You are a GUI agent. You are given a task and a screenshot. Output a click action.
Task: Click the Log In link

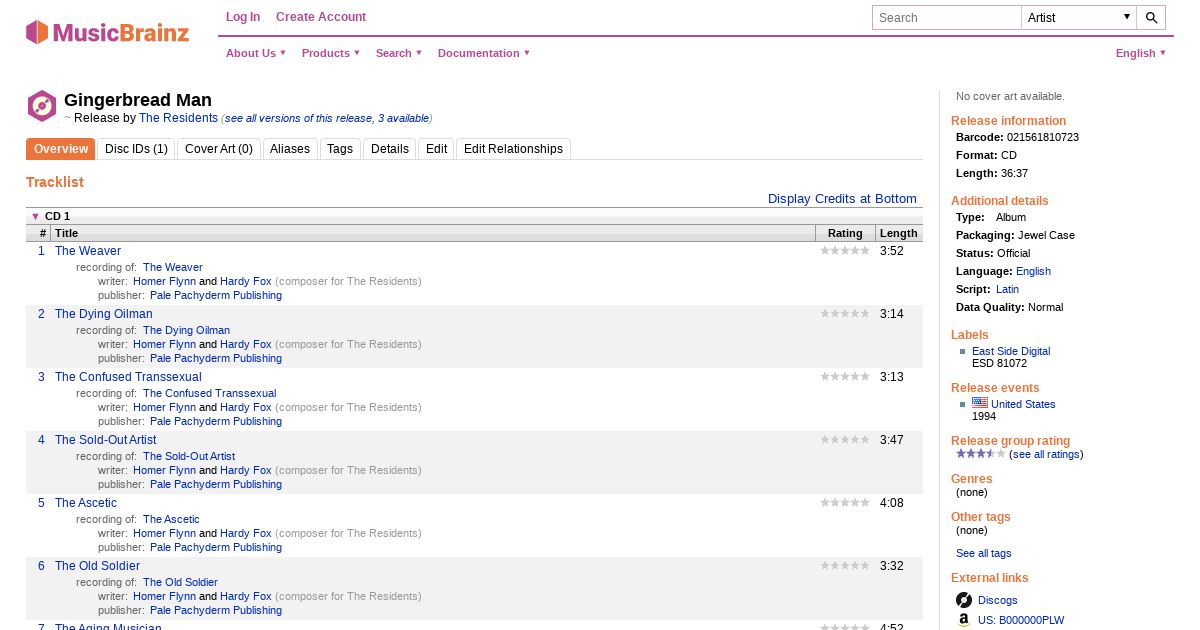pos(243,17)
